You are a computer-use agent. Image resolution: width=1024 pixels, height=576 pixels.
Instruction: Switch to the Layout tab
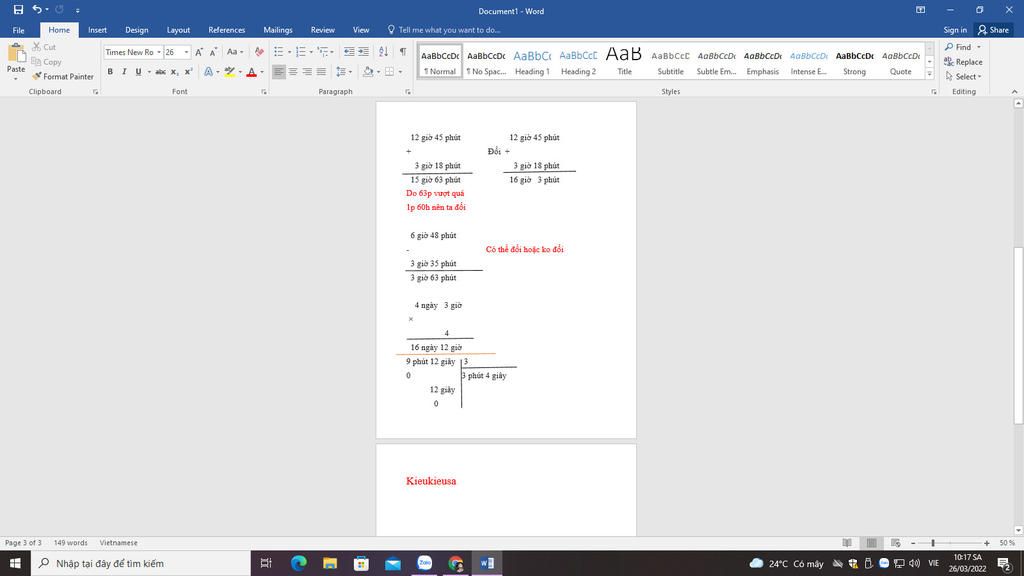click(178, 30)
